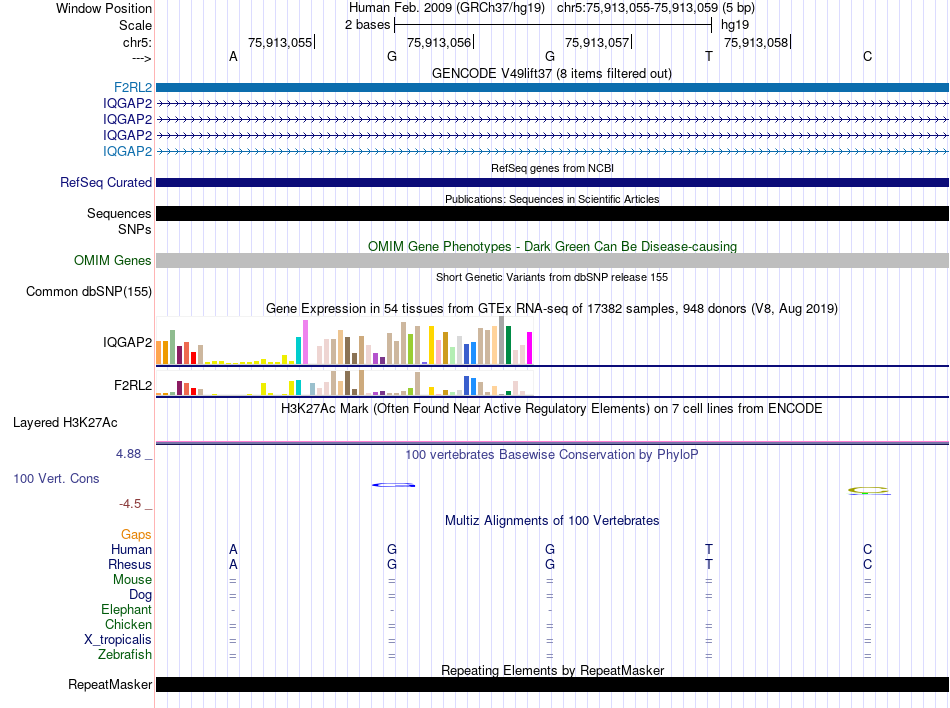Open the Layered H3K27Ac track label
This screenshot has height=708, width=950.
click(x=65, y=423)
